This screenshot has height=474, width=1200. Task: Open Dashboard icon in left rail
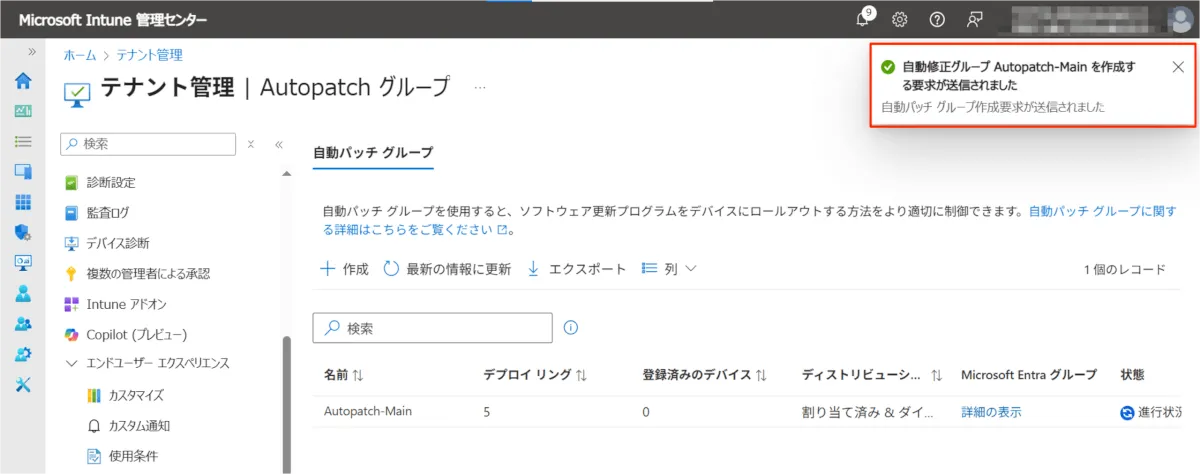coord(23,112)
